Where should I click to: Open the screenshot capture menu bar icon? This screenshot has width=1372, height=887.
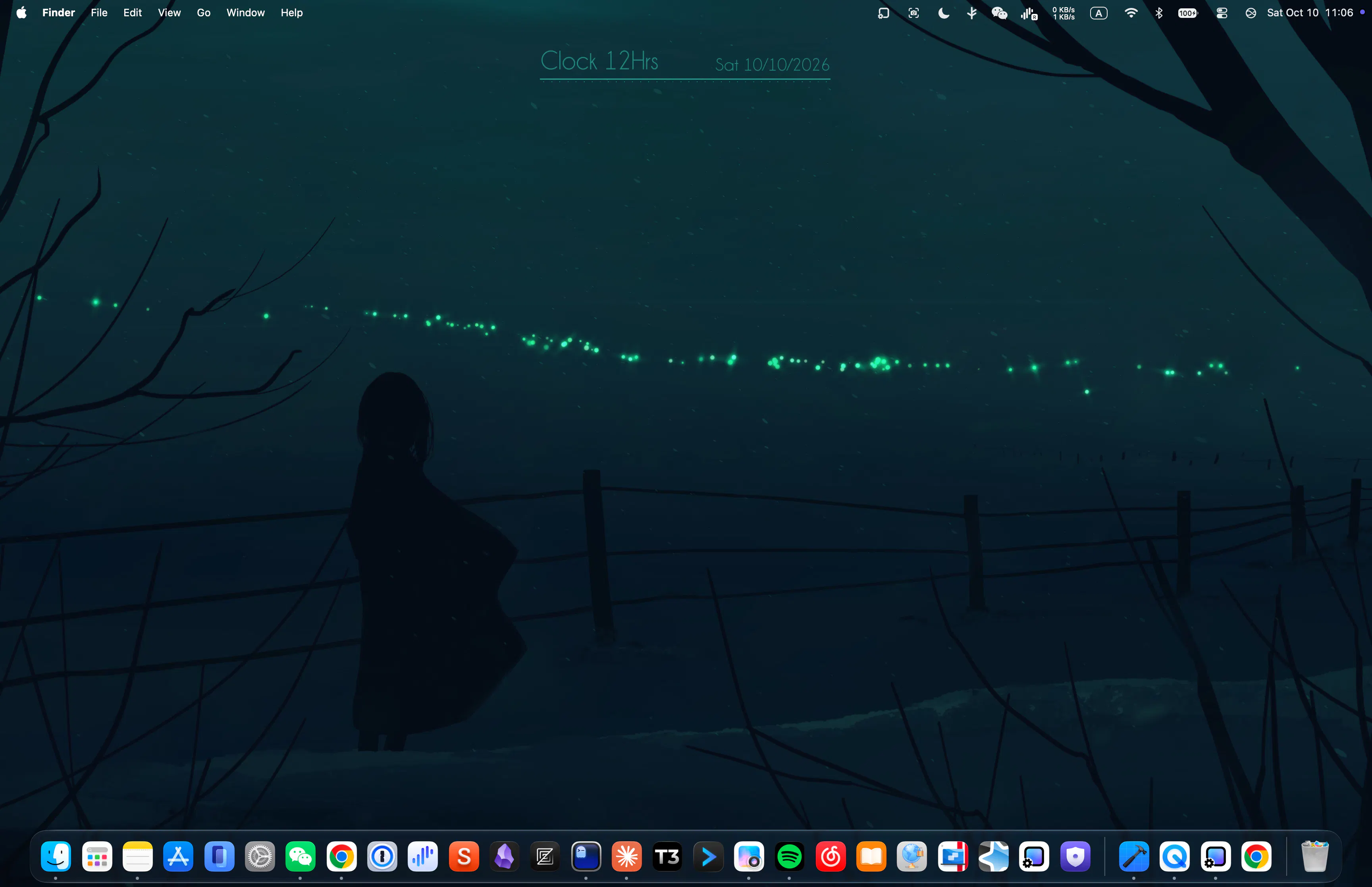913,13
